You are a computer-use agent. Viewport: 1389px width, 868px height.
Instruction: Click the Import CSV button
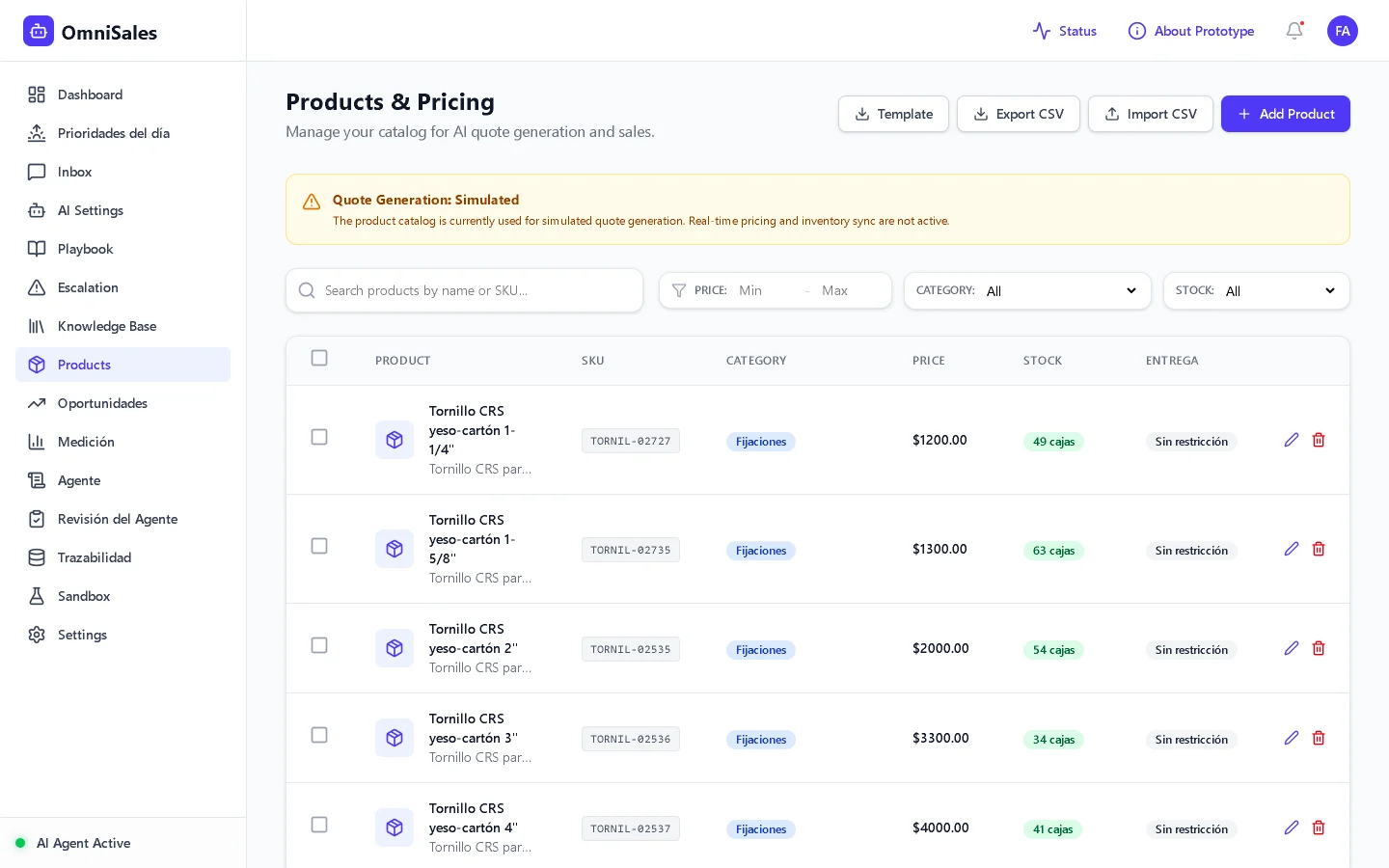1150,114
